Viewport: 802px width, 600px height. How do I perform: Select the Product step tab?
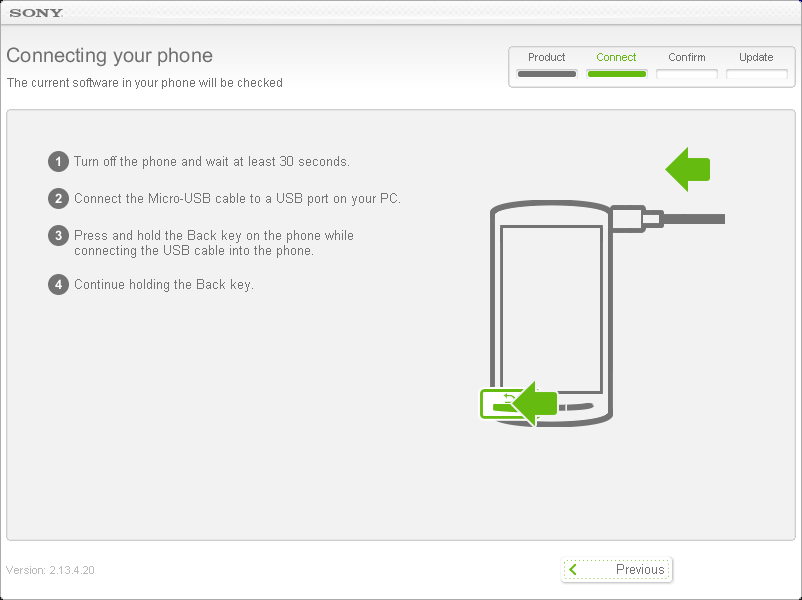[x=546, y=57]
